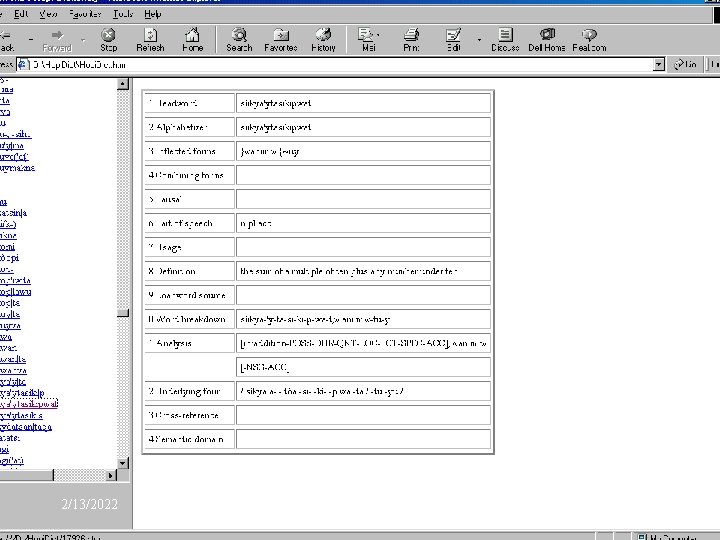Click the Underlying form value cell
720x540 pixels.
[x=363, y=391]
